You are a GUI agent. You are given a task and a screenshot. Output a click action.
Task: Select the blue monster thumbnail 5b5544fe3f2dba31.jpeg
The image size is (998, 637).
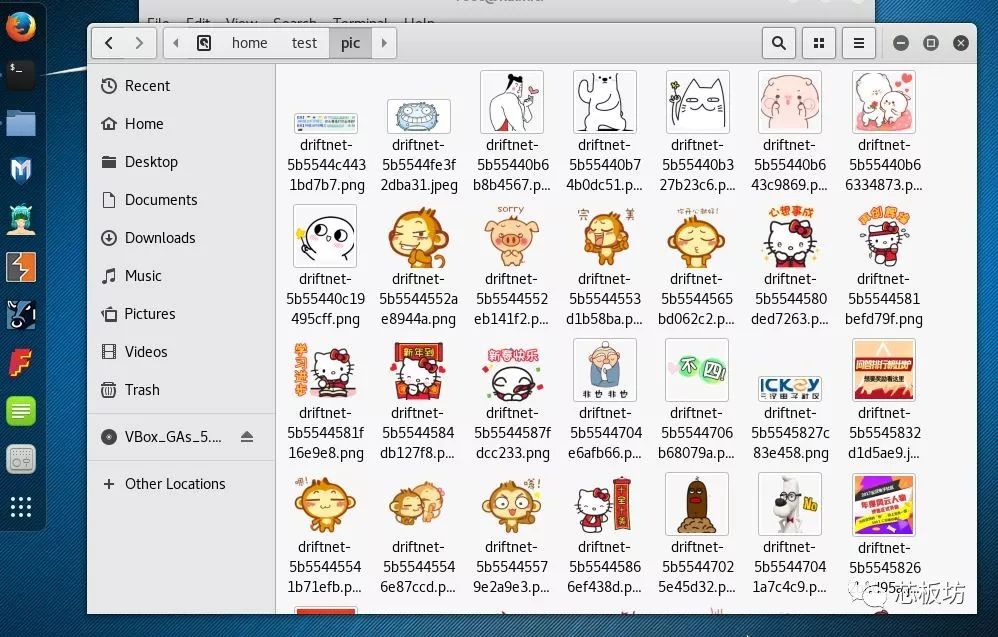point(419,116)
